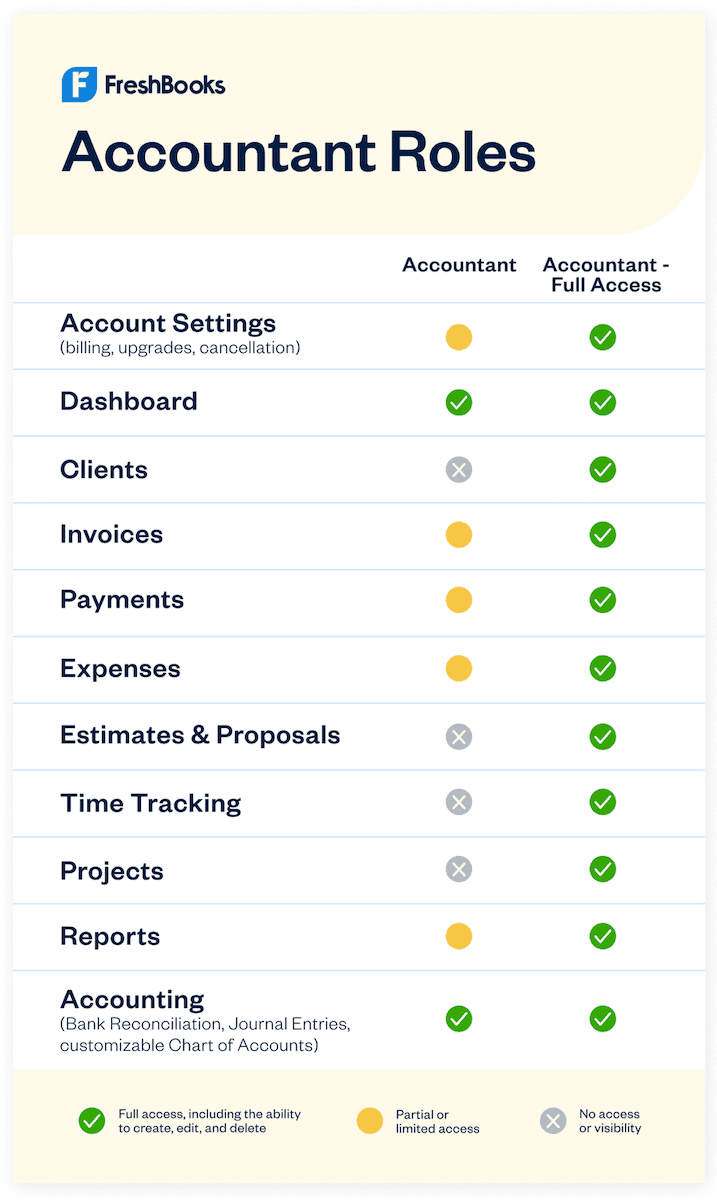Click the Accountant checkmark in the Accounting row
Viewport: 717px width, 1200px height.
[x=459, y=1019]
